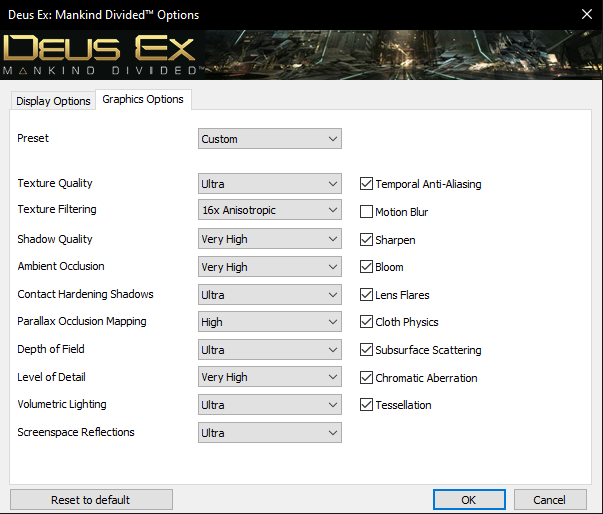Open the Volumetric Lighting dropdown

pos(270,405)
